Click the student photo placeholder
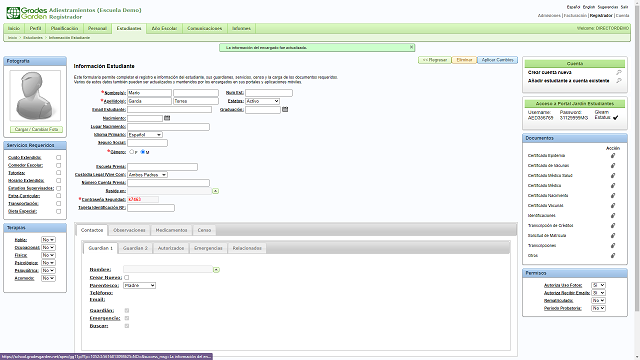 35,96
